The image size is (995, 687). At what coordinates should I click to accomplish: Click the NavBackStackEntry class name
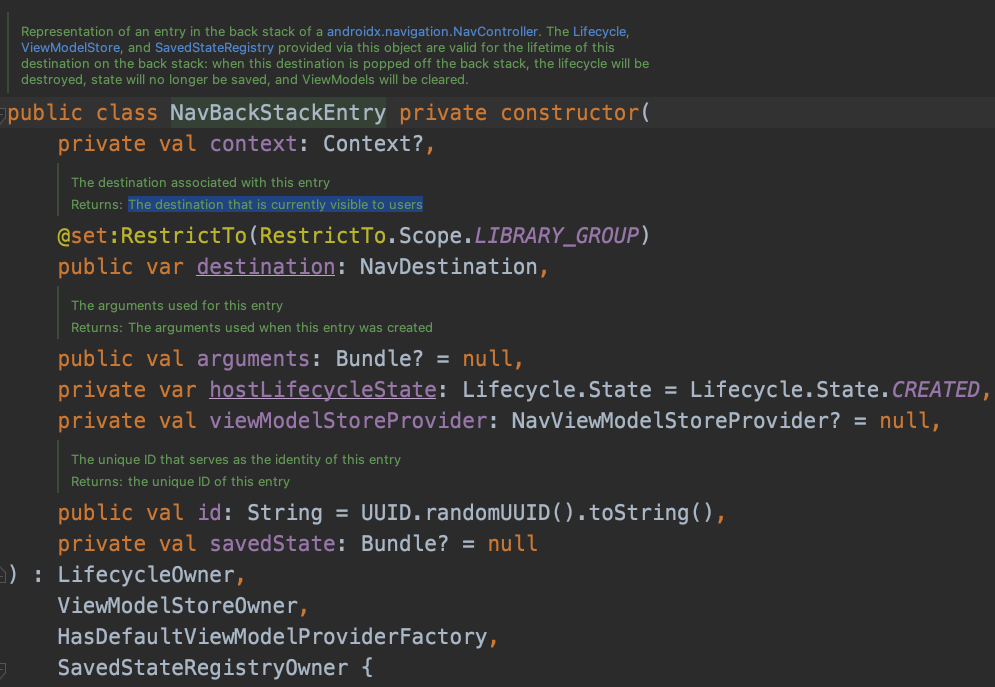click(x=278, y=113)
